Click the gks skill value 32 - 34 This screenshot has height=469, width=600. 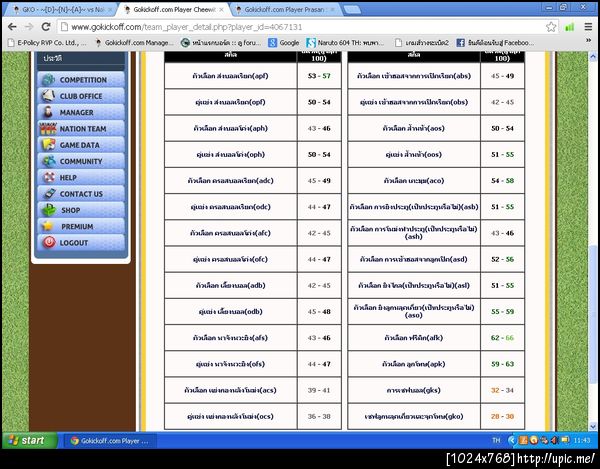502,390
